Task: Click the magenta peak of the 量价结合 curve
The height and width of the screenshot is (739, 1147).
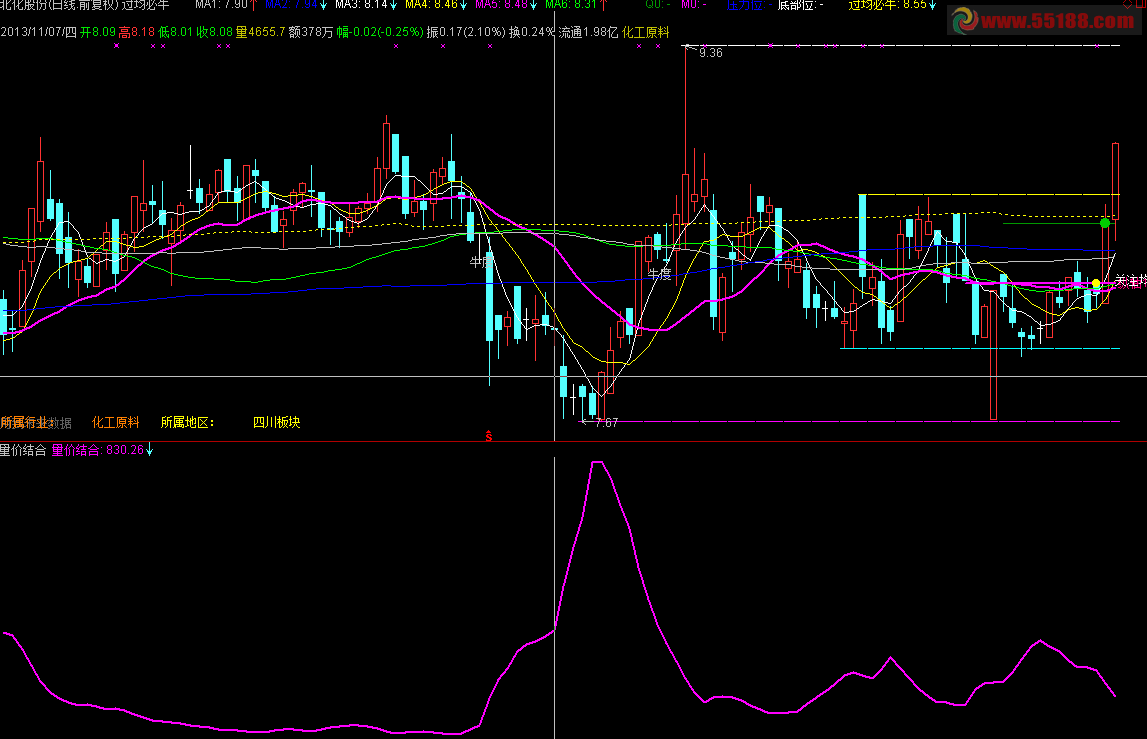Action: [597, 462]
